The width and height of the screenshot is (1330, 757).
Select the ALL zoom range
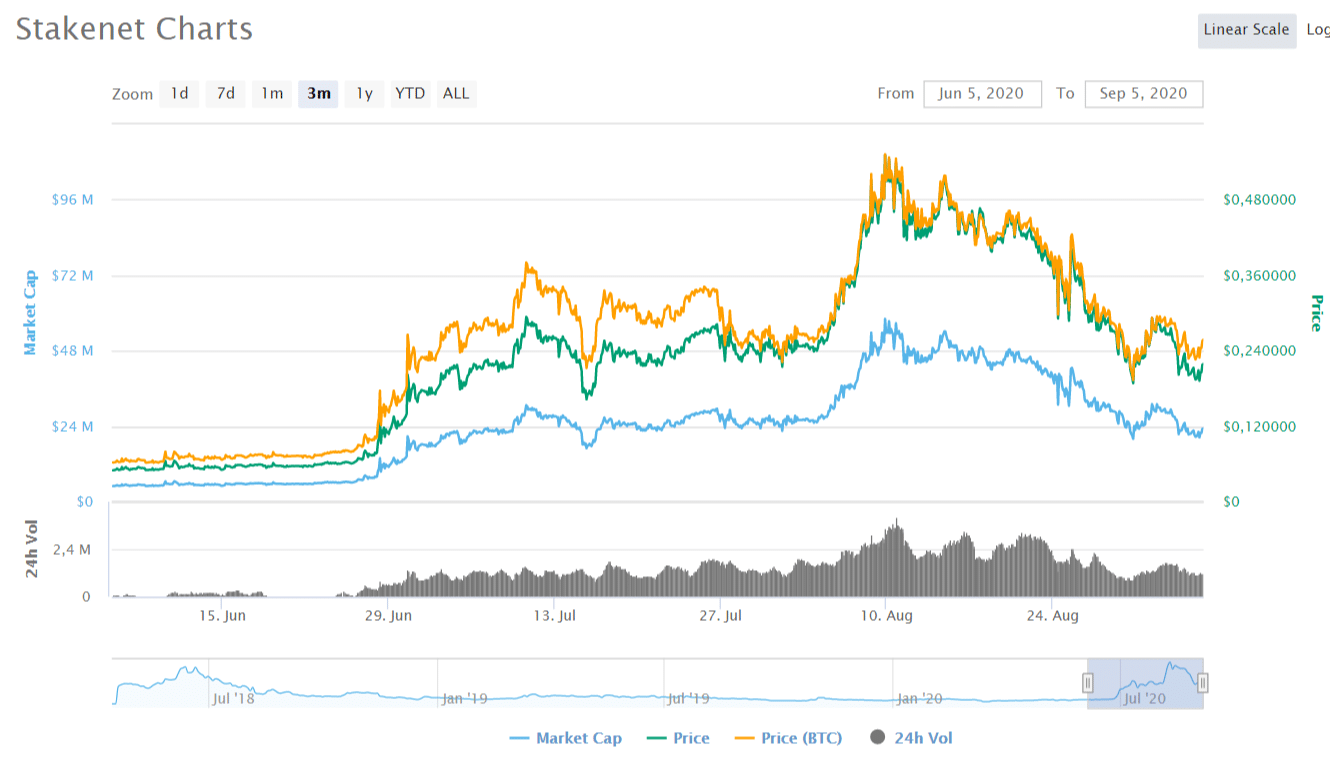tap(456, 94)
